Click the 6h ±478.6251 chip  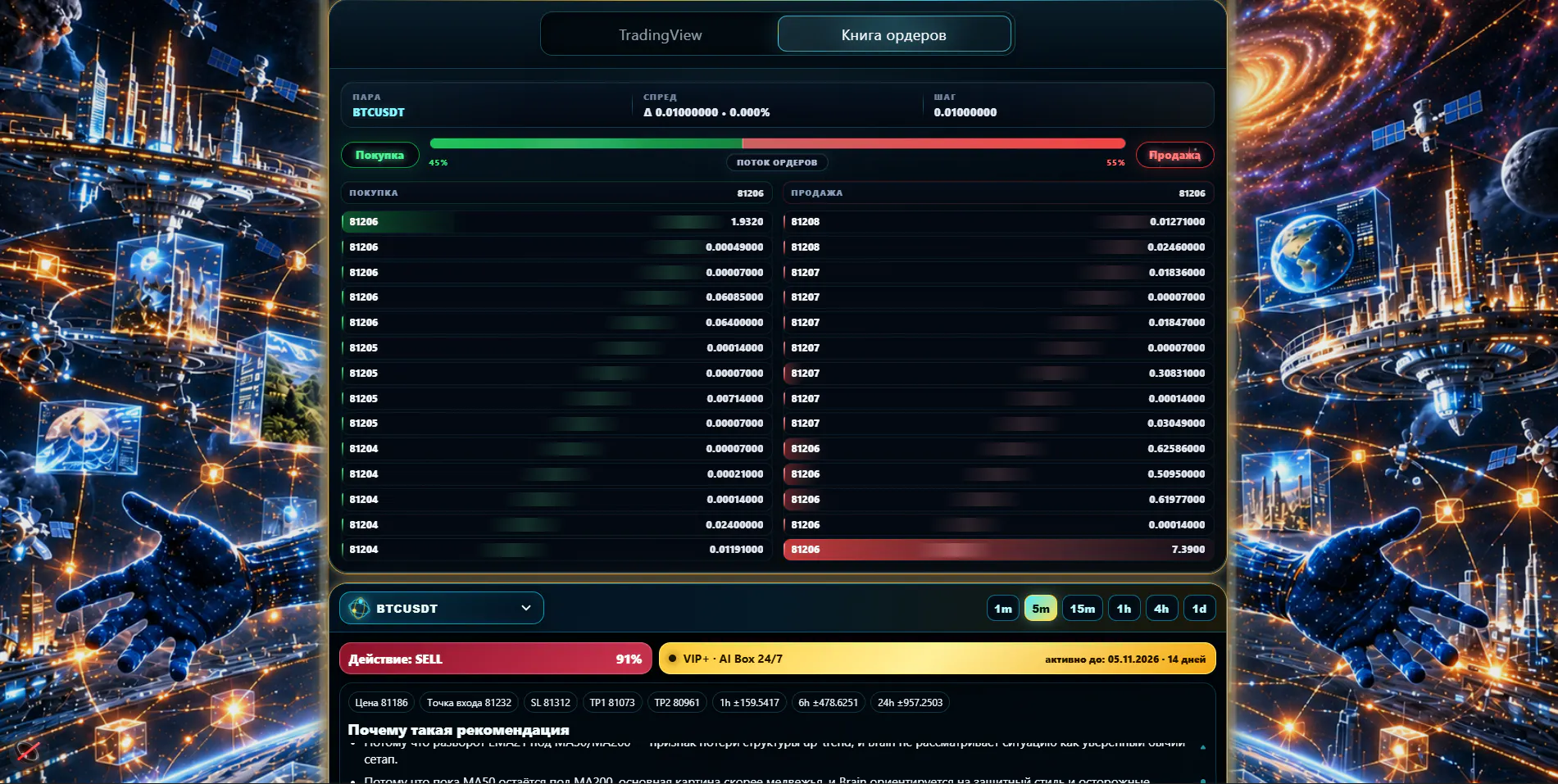(x=828, y=702)
